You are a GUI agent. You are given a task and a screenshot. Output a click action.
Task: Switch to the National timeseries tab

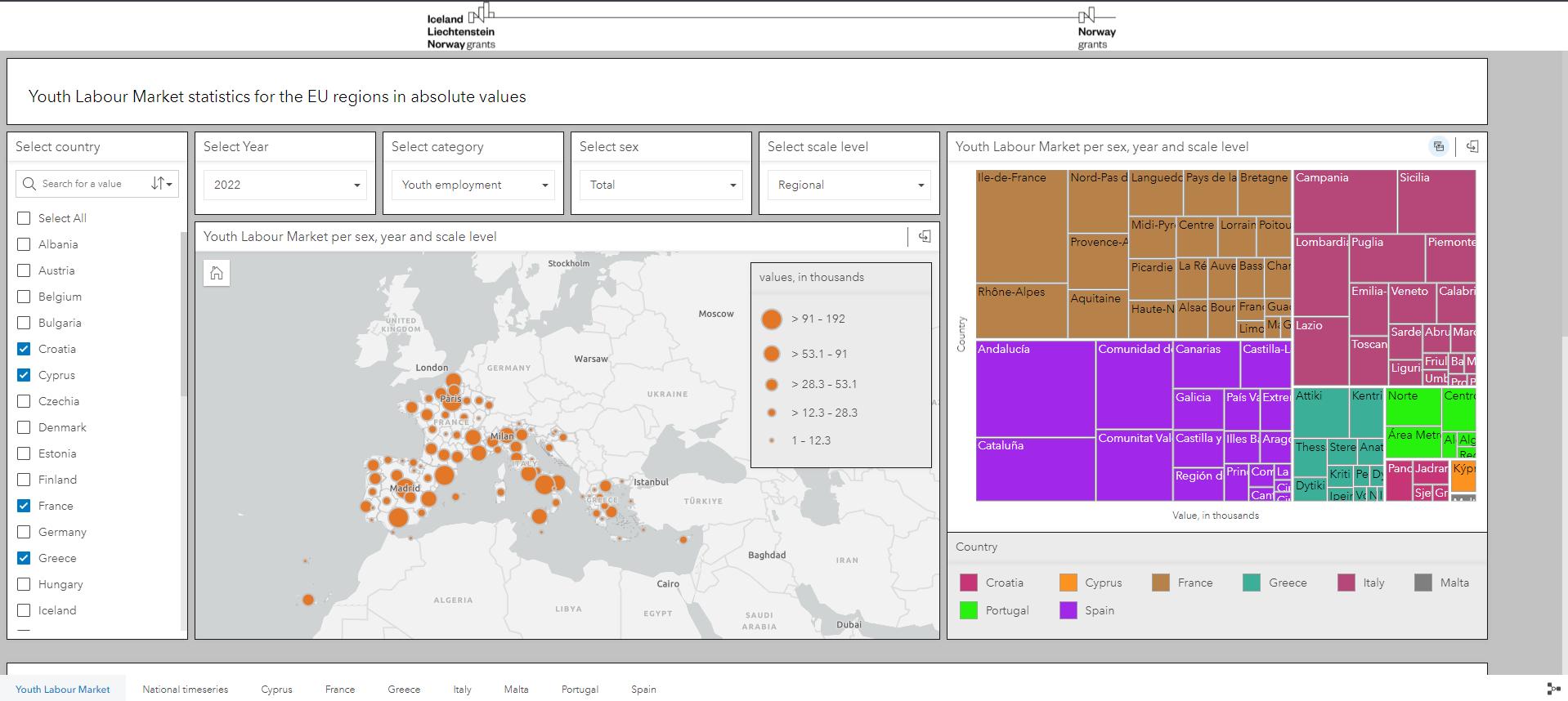click(x=185, y=689)
